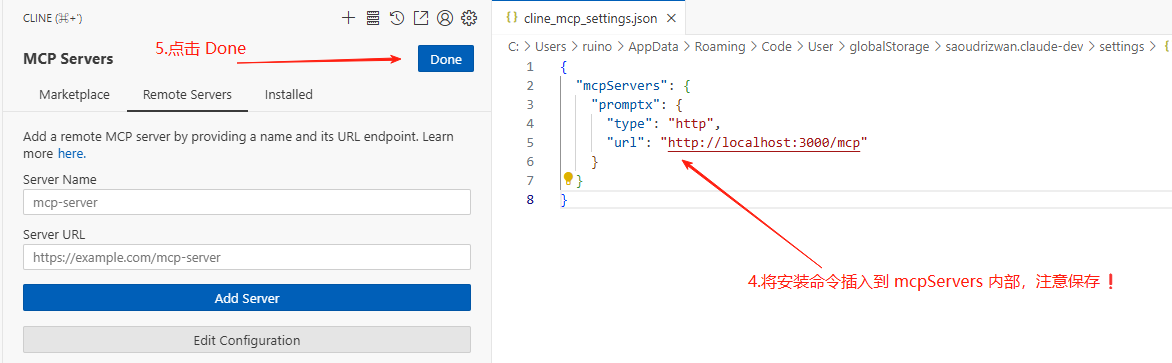Click the "type" key on line 4
The width and height of the screenshot is (1172, 363).
628,123
